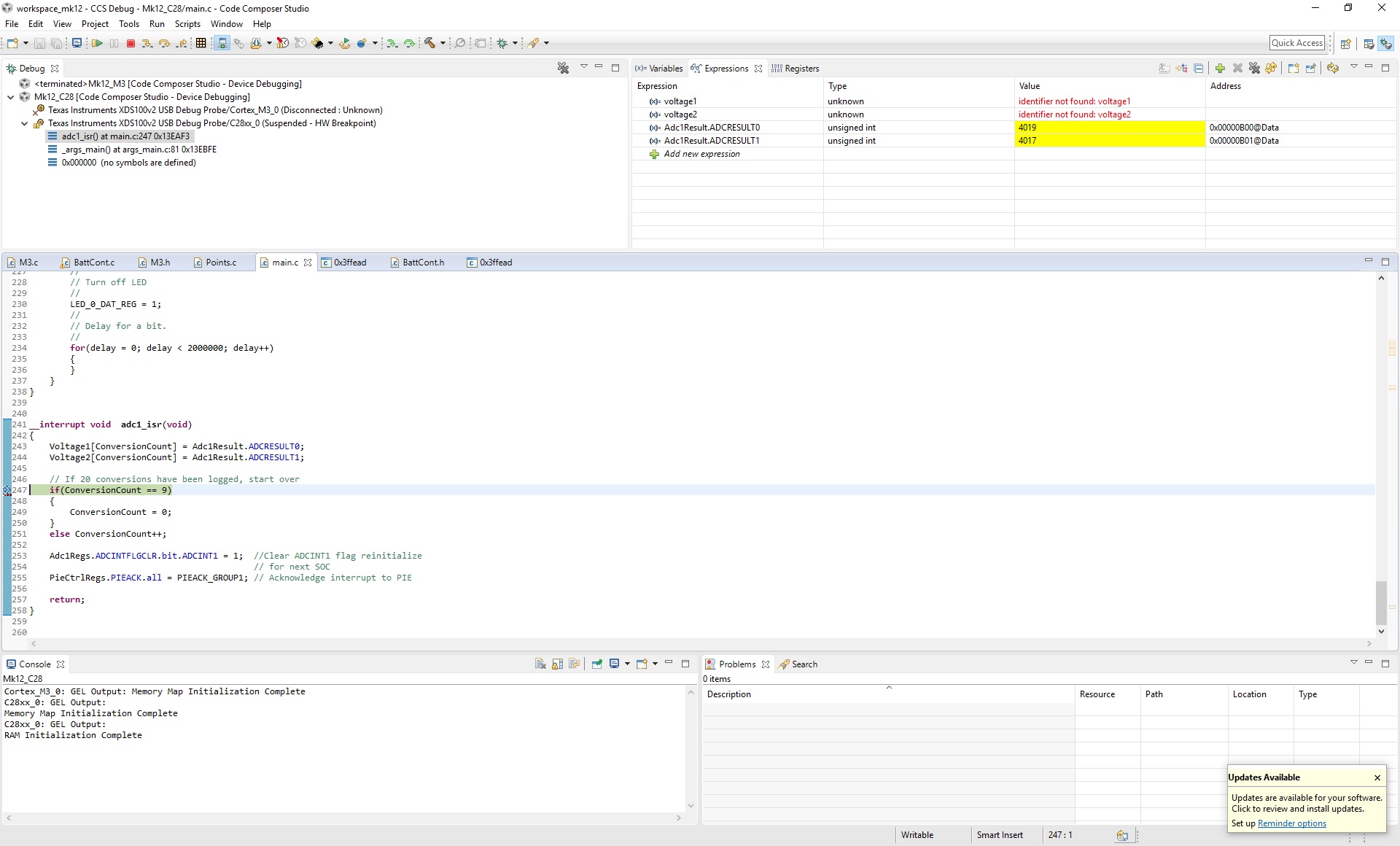Click the Step Over toolbar icon
The image size is (1400, 846).
pos(165,44)
